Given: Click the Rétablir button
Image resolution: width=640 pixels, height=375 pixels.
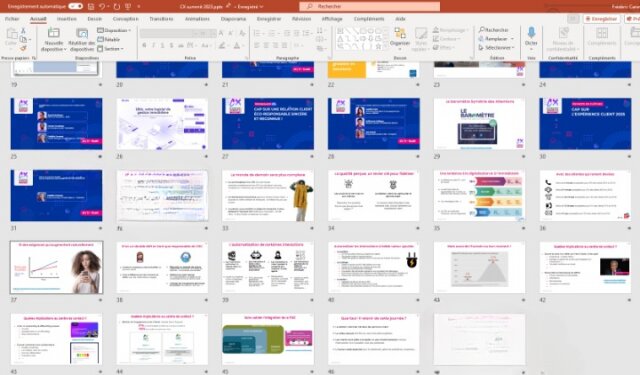Looking at the screenshot, I should [109, 40].
